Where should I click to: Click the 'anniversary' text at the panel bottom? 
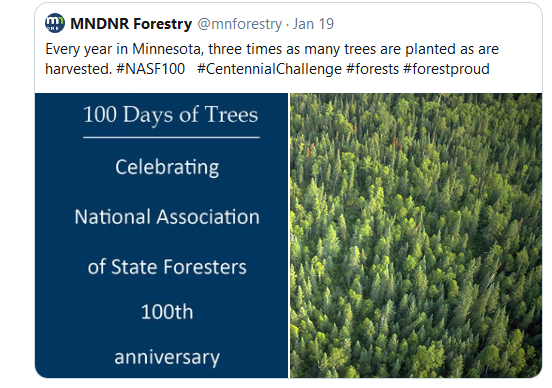[x=167, y=357]
